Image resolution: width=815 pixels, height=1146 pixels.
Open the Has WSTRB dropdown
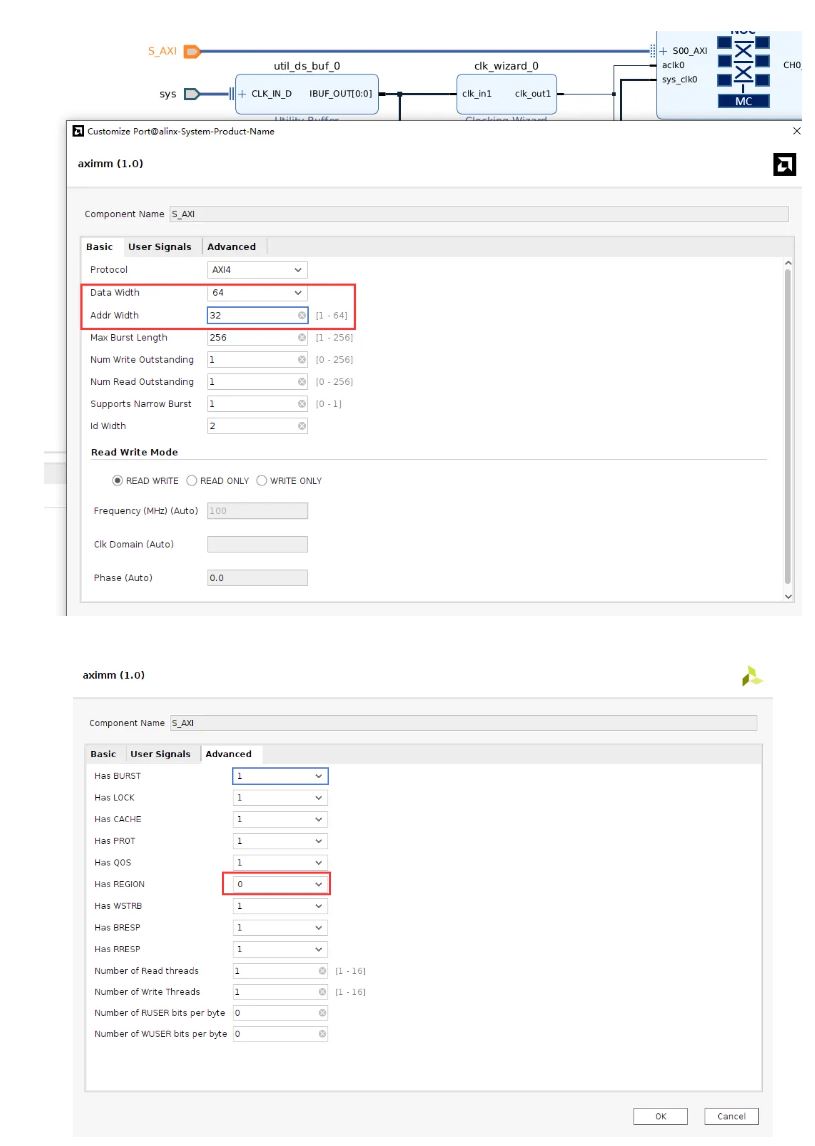(x=281, y=906)
